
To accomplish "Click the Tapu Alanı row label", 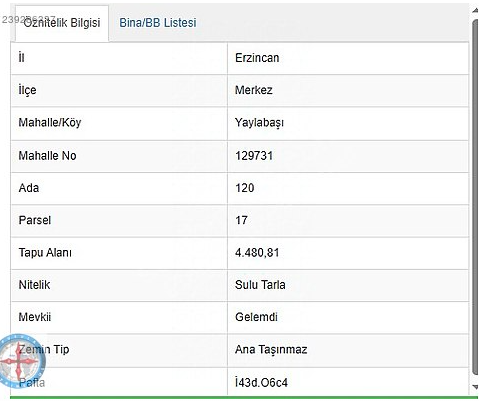I will click(45, 253).
